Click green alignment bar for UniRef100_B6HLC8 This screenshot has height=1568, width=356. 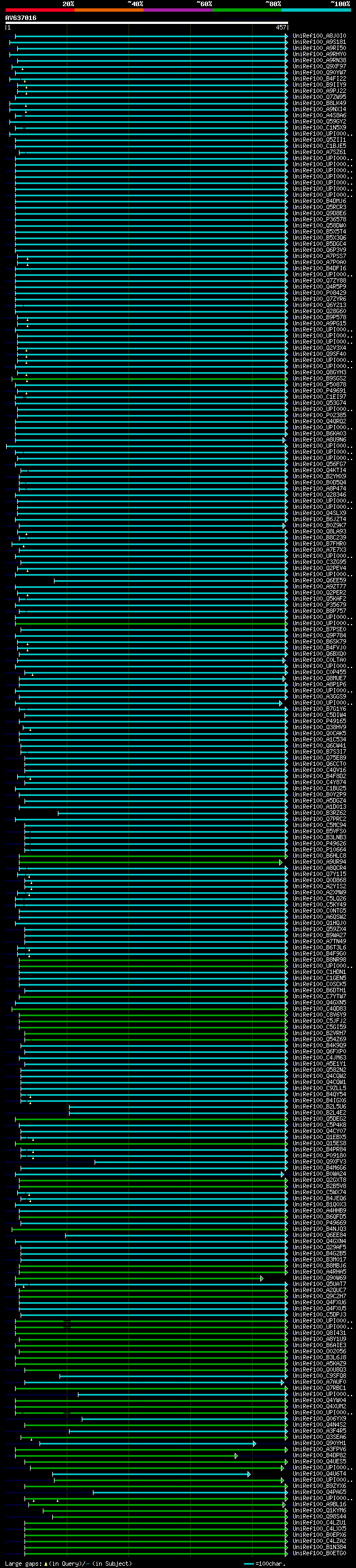click(153, 856)
